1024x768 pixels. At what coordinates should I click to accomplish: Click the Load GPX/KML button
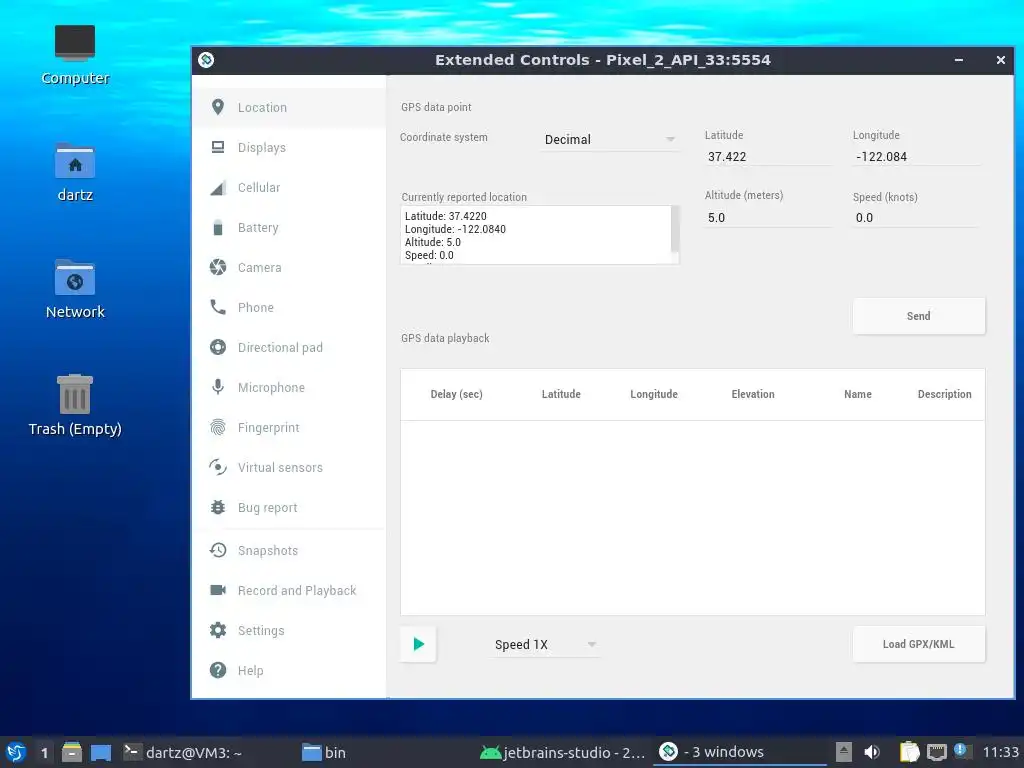point(918,644)
